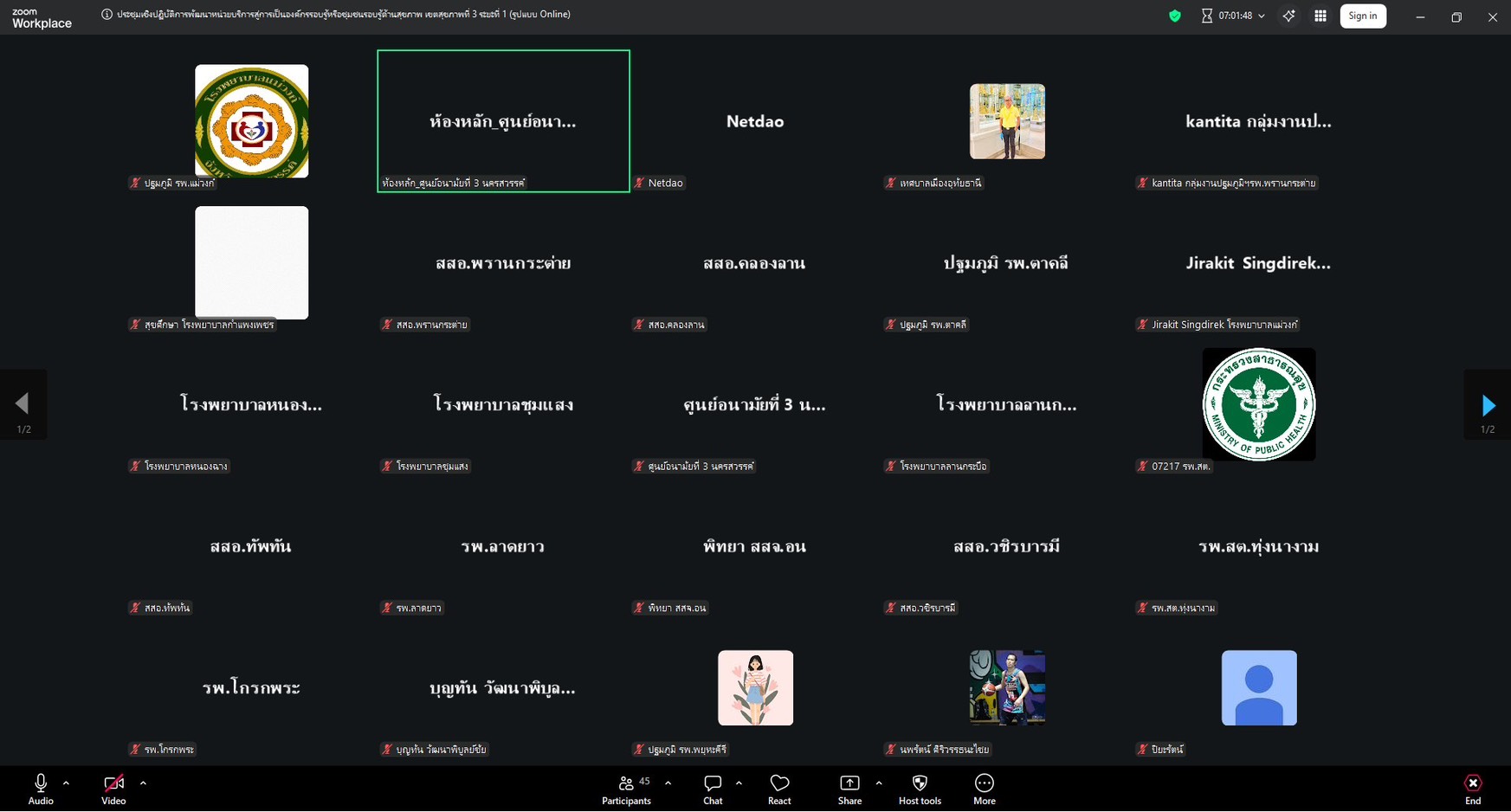Open the Participants panel
The width and height of the screenshot is (1511, 812).
click(x=626, y=789)
